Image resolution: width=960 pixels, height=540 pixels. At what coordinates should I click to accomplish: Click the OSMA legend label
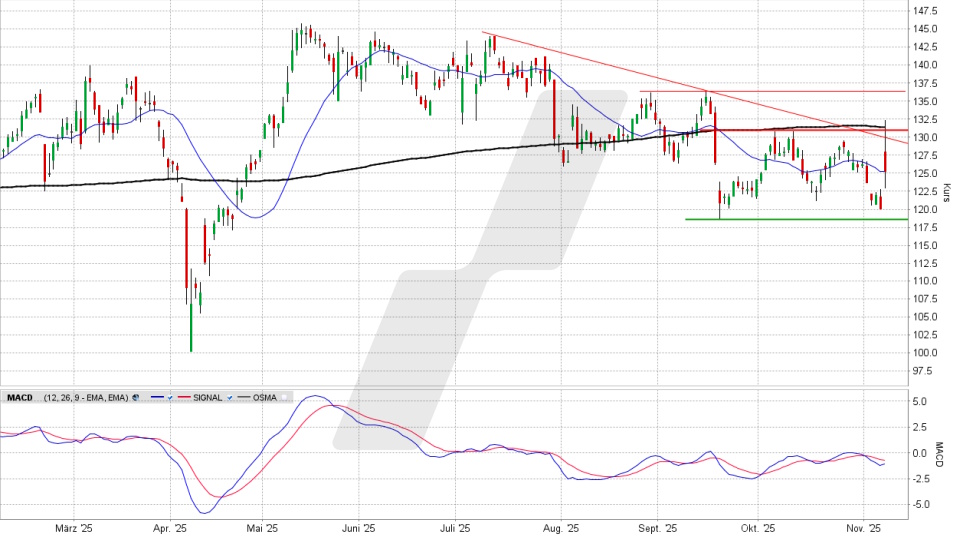pyautogui.click(x=264, y=397)
